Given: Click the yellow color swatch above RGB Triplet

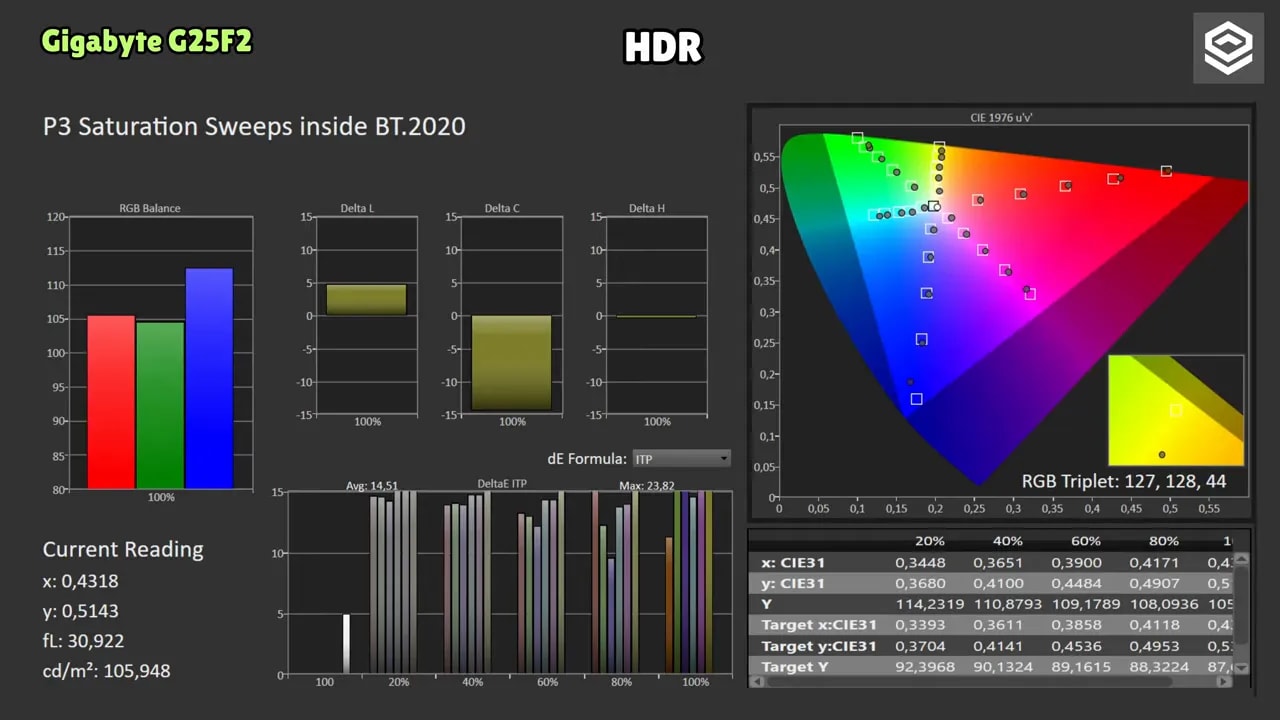Looking at the screenshot, I should click(1176, 410).
